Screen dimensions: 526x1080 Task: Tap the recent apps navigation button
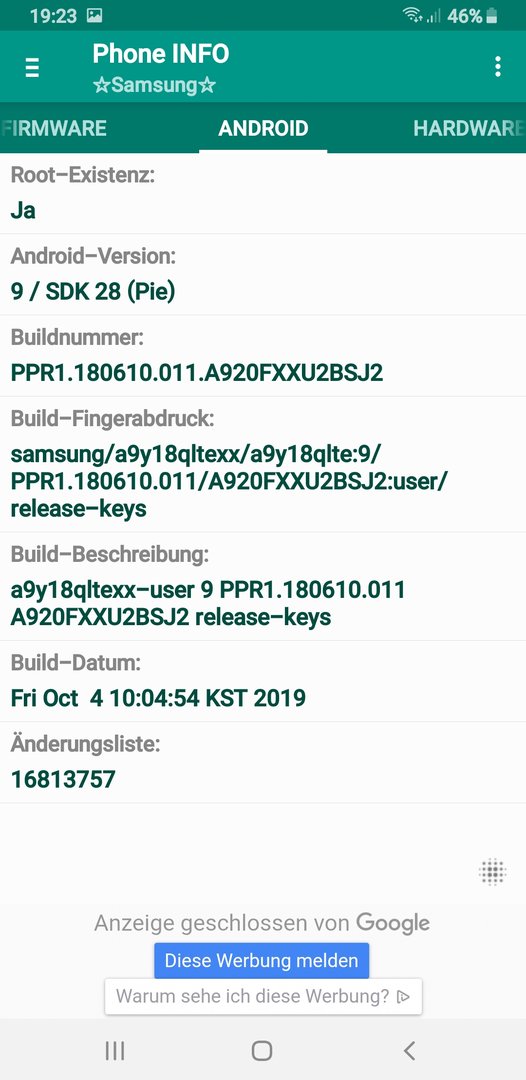[x=114, y=1050]
